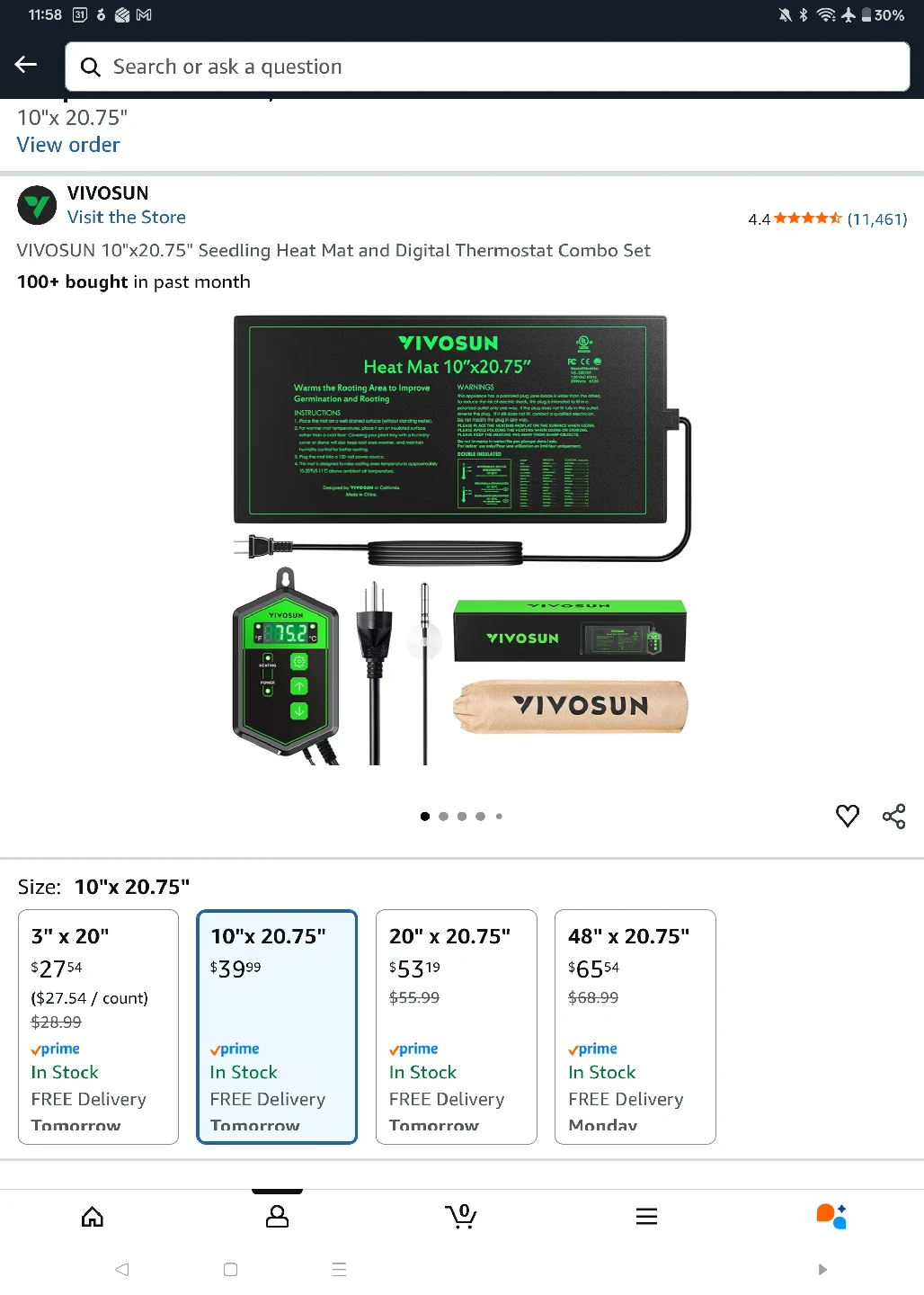Open Visit the Store link
The height and width of the screenshot is (1295, 924).
(127, 218)
